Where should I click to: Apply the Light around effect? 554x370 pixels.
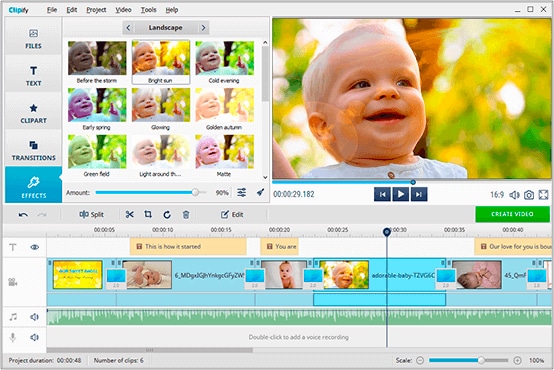[x=160, y=155]
